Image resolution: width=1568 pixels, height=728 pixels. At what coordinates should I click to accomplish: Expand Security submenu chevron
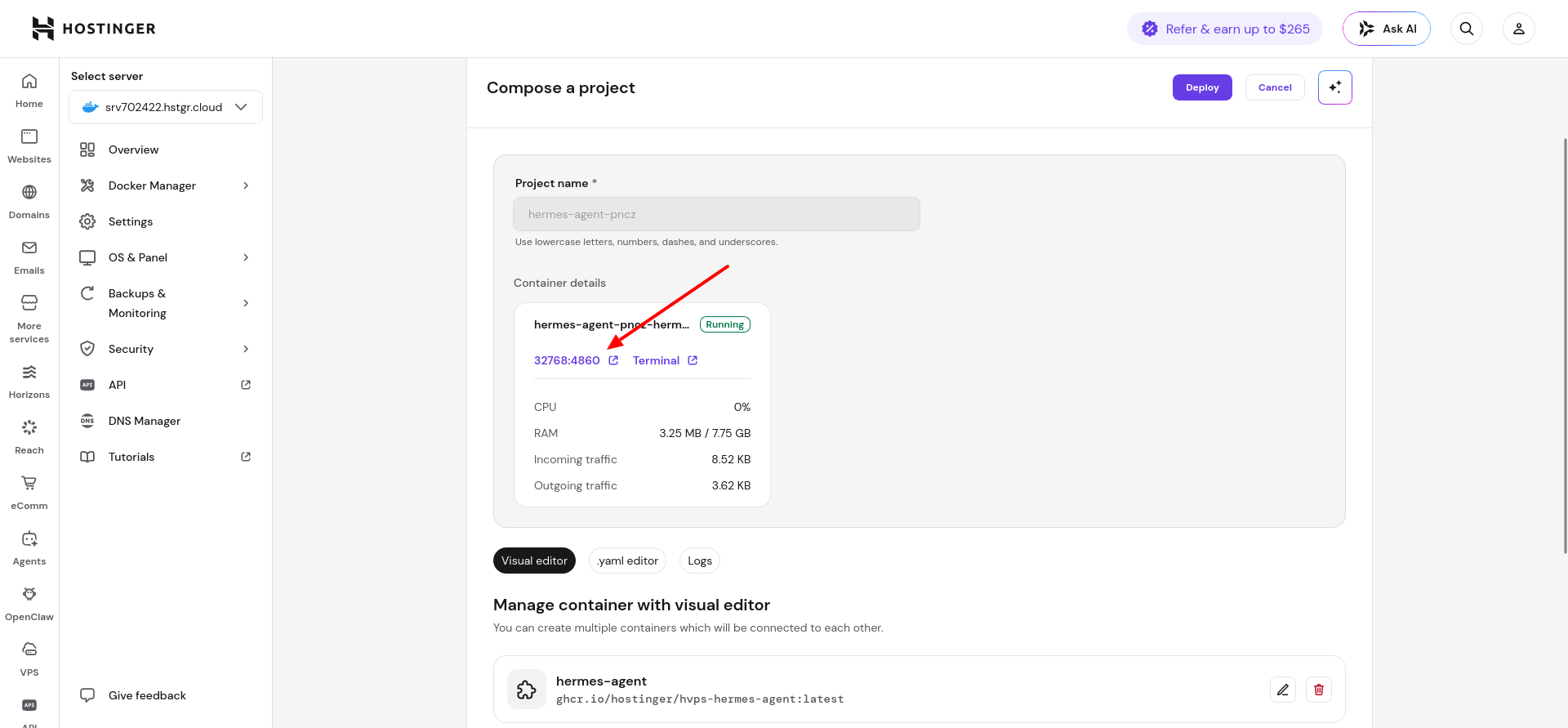(246, 349)
